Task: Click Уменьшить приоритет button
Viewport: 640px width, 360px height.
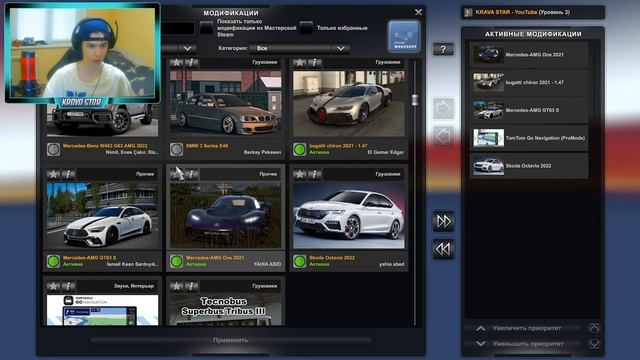Action: point(527,344)
